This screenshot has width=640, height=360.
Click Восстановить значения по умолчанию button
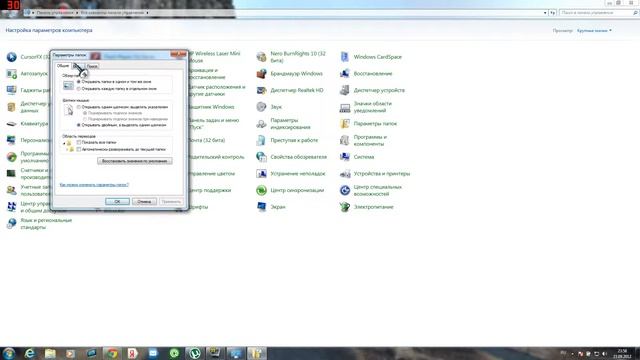pos(135,161)
